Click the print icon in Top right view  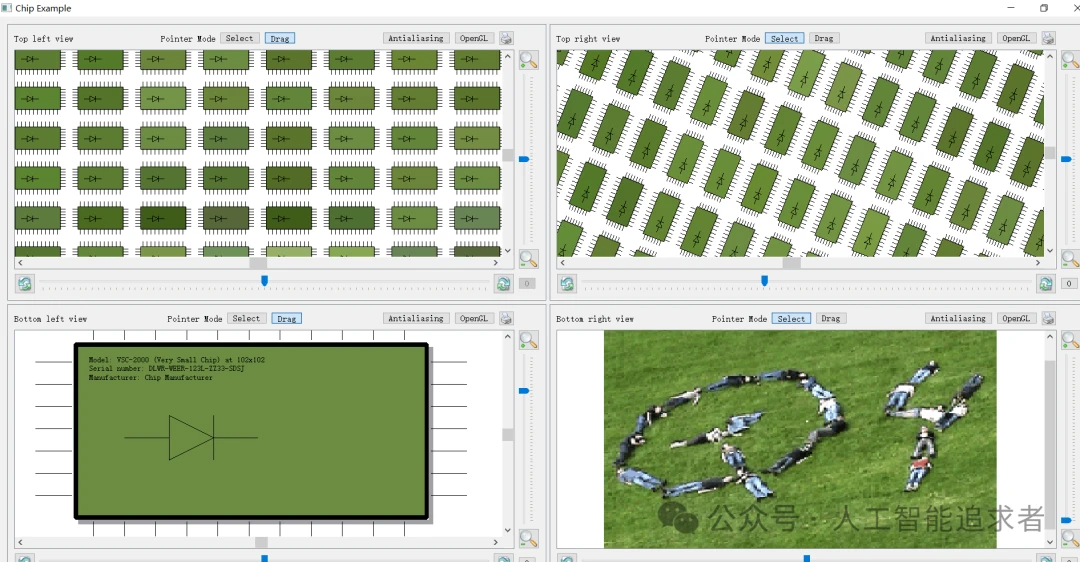pos(1048,39)
